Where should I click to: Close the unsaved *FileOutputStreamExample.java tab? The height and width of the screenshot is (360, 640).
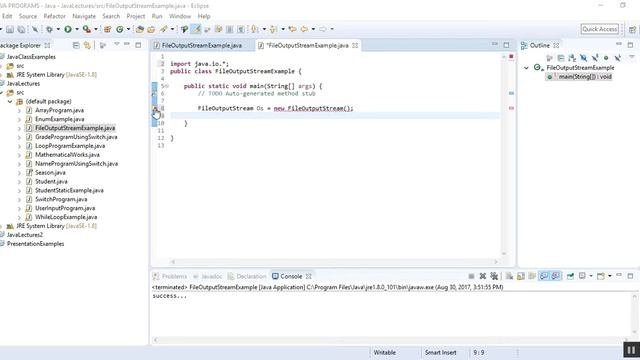click(x=355, y=45)
